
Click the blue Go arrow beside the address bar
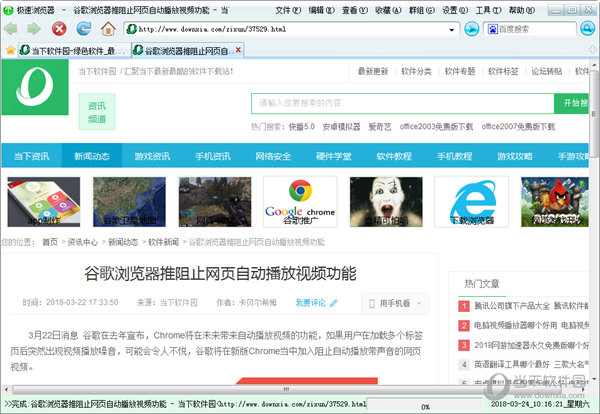click(x=471, y=29)
